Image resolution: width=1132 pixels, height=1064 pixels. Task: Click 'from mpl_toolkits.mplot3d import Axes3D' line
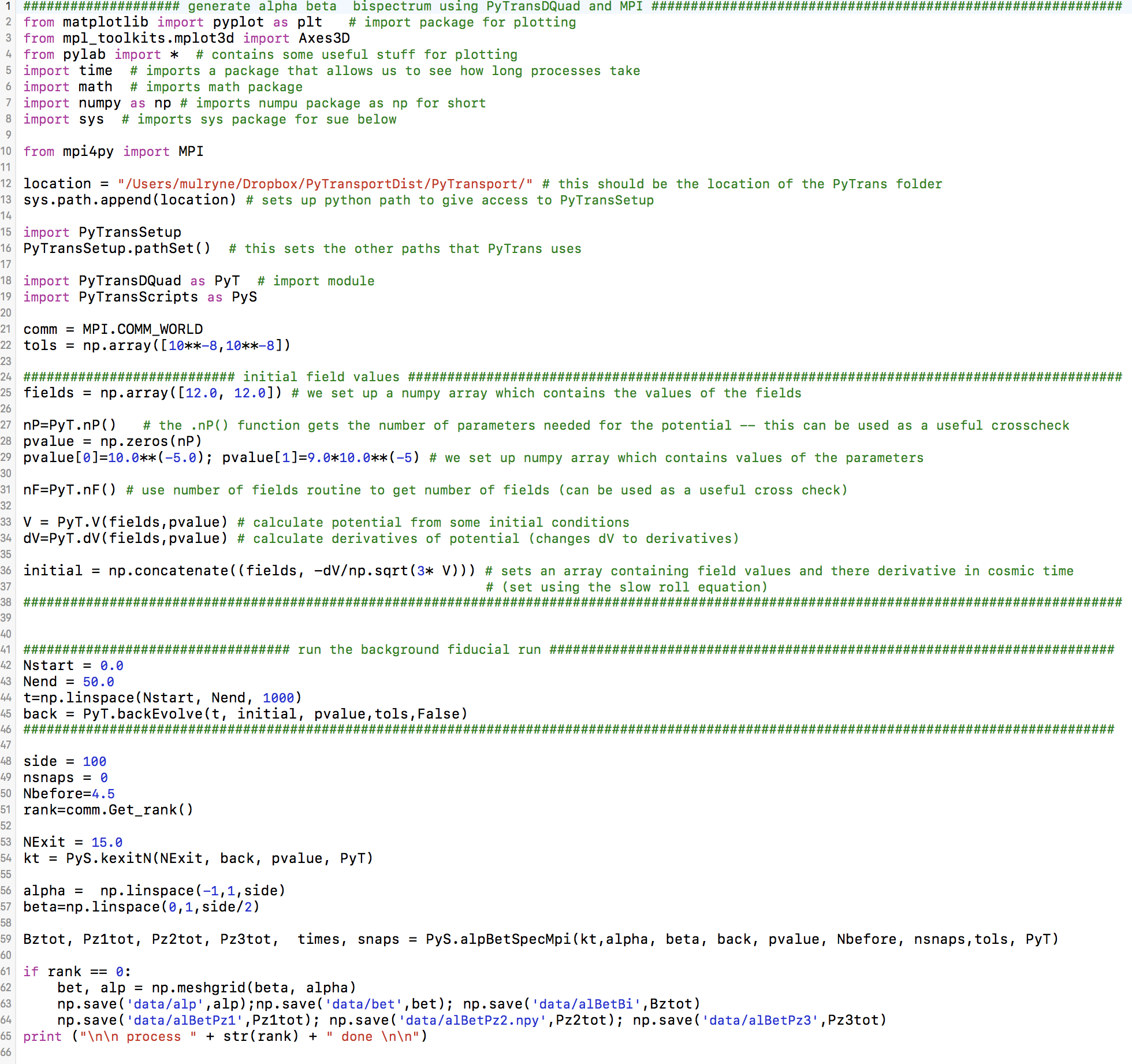pos(187,38)
